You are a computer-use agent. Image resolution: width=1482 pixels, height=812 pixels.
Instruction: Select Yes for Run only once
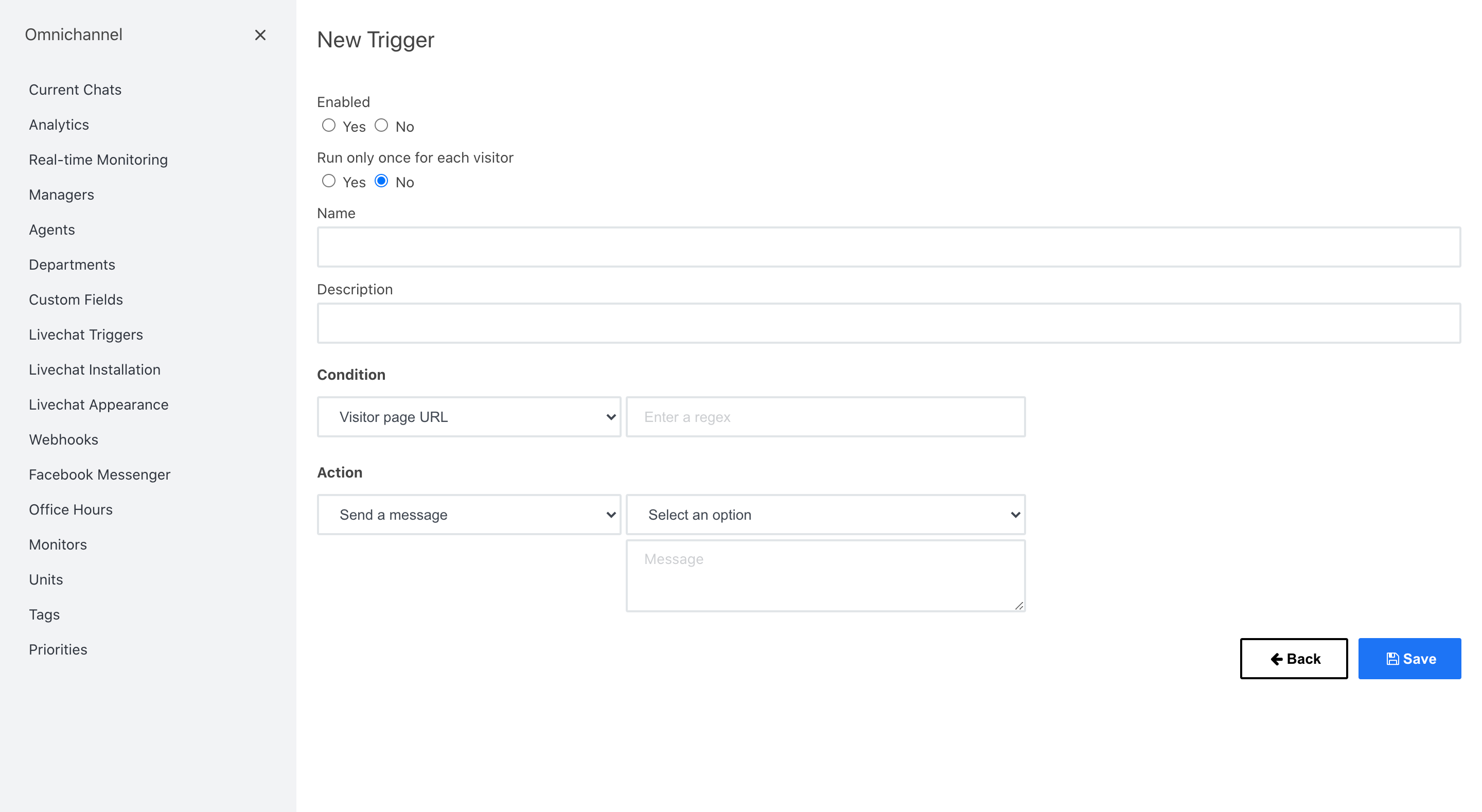[x=328, y=181]
